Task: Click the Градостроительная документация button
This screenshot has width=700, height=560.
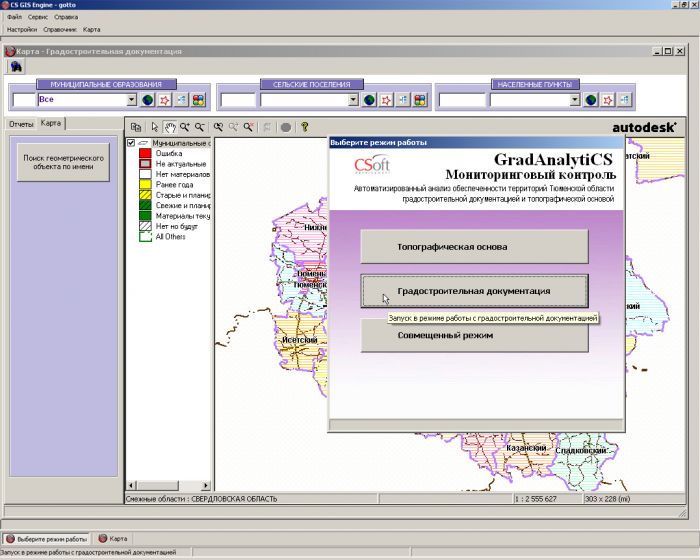Action: 474,291
